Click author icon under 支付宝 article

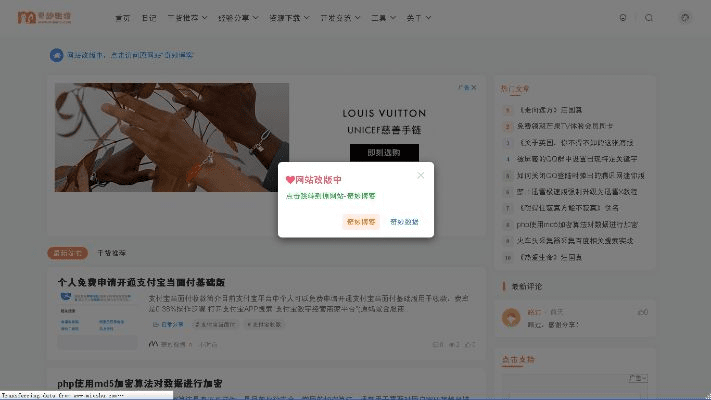[x=153, y=344]
